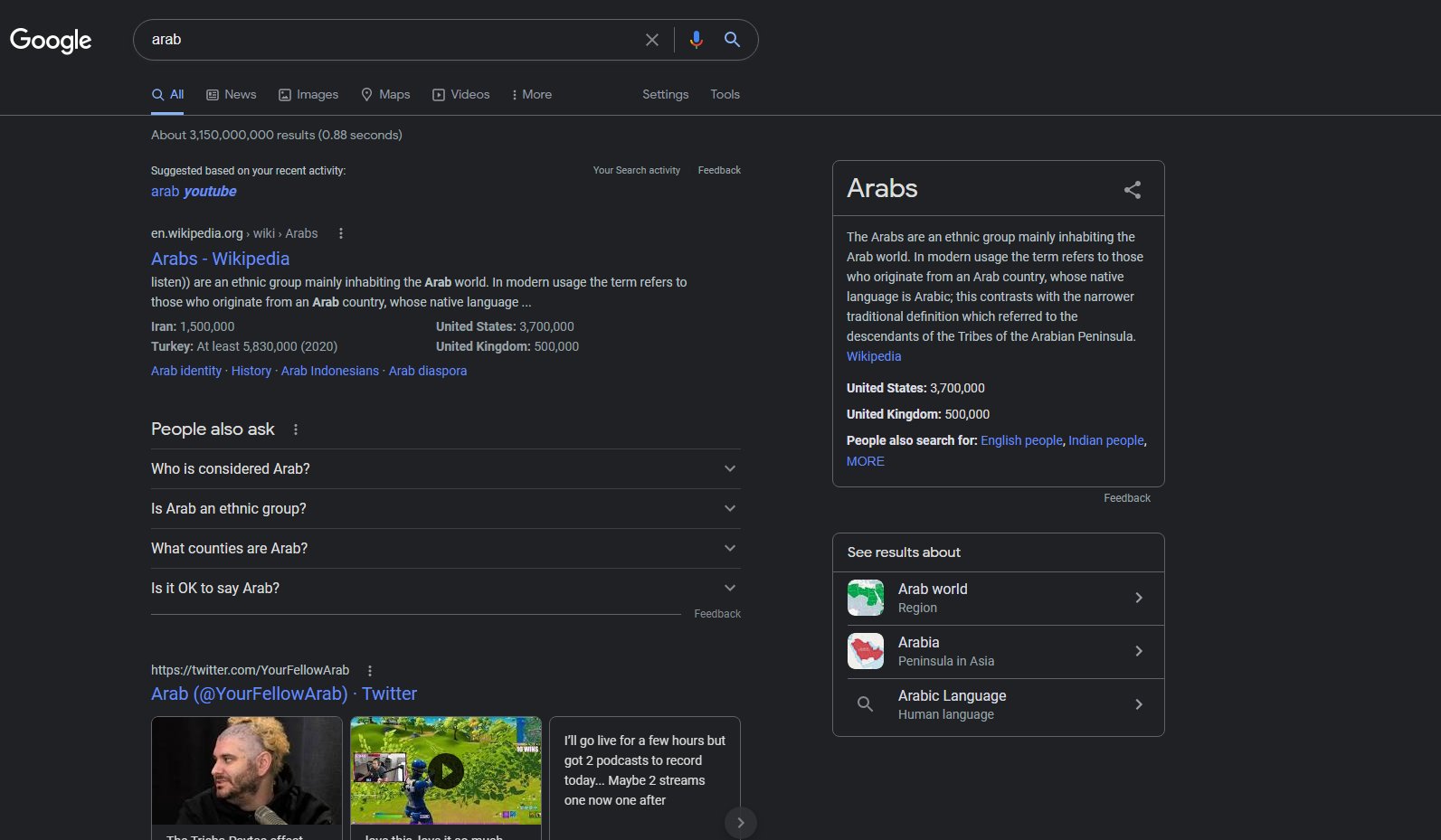This screenshot has width=1441, height=840.
Task: Show next tweets with carousel arrow
Action: [741, 823]
